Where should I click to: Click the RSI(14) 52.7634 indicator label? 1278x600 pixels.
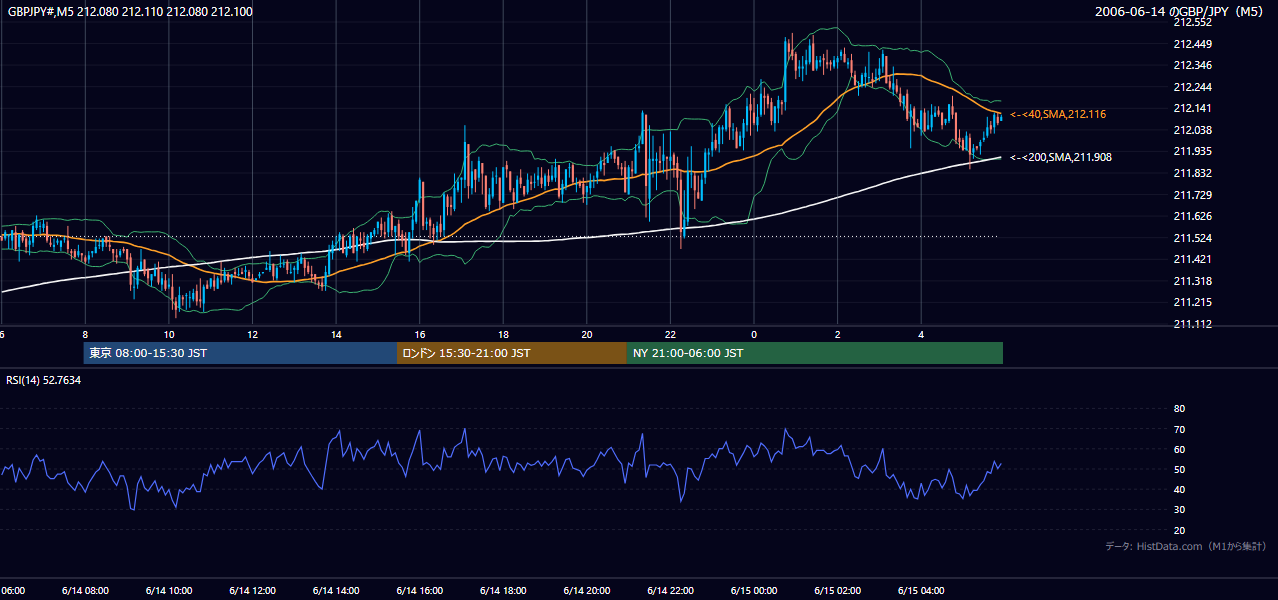[44, 380]
